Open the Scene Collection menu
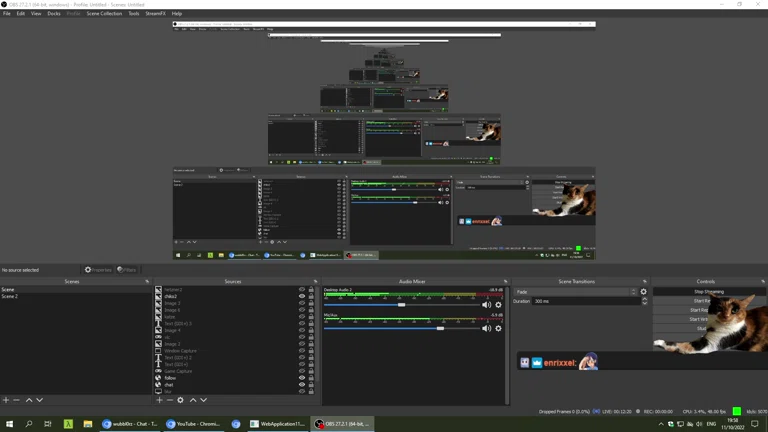The width and height of the screenshot is (768, 432). [x=104, y=14]
